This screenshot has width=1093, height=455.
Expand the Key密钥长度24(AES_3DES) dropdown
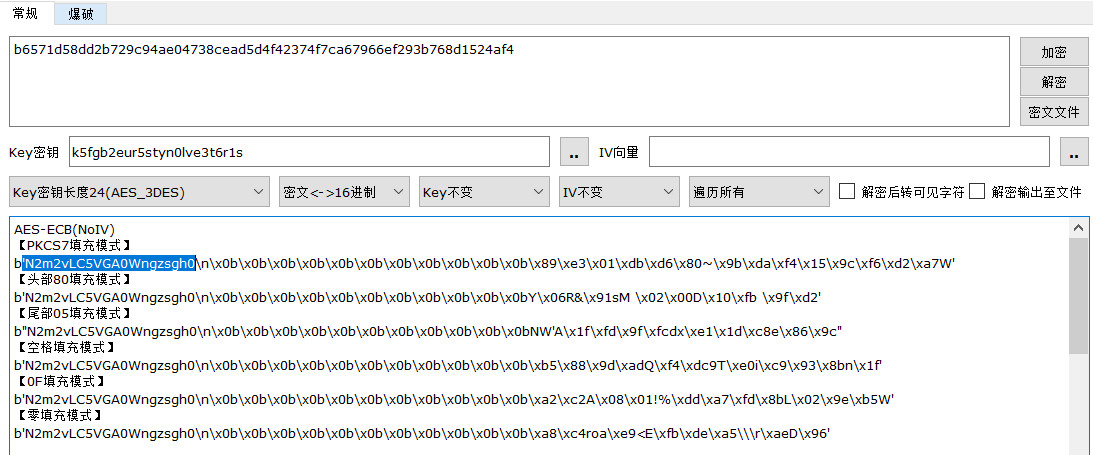pyautogui.click(x=139, y=192)
